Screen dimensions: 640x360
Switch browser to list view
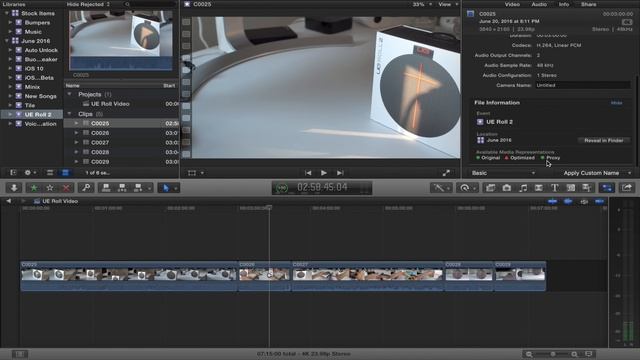pyautogui.click(x=65, y=173)
